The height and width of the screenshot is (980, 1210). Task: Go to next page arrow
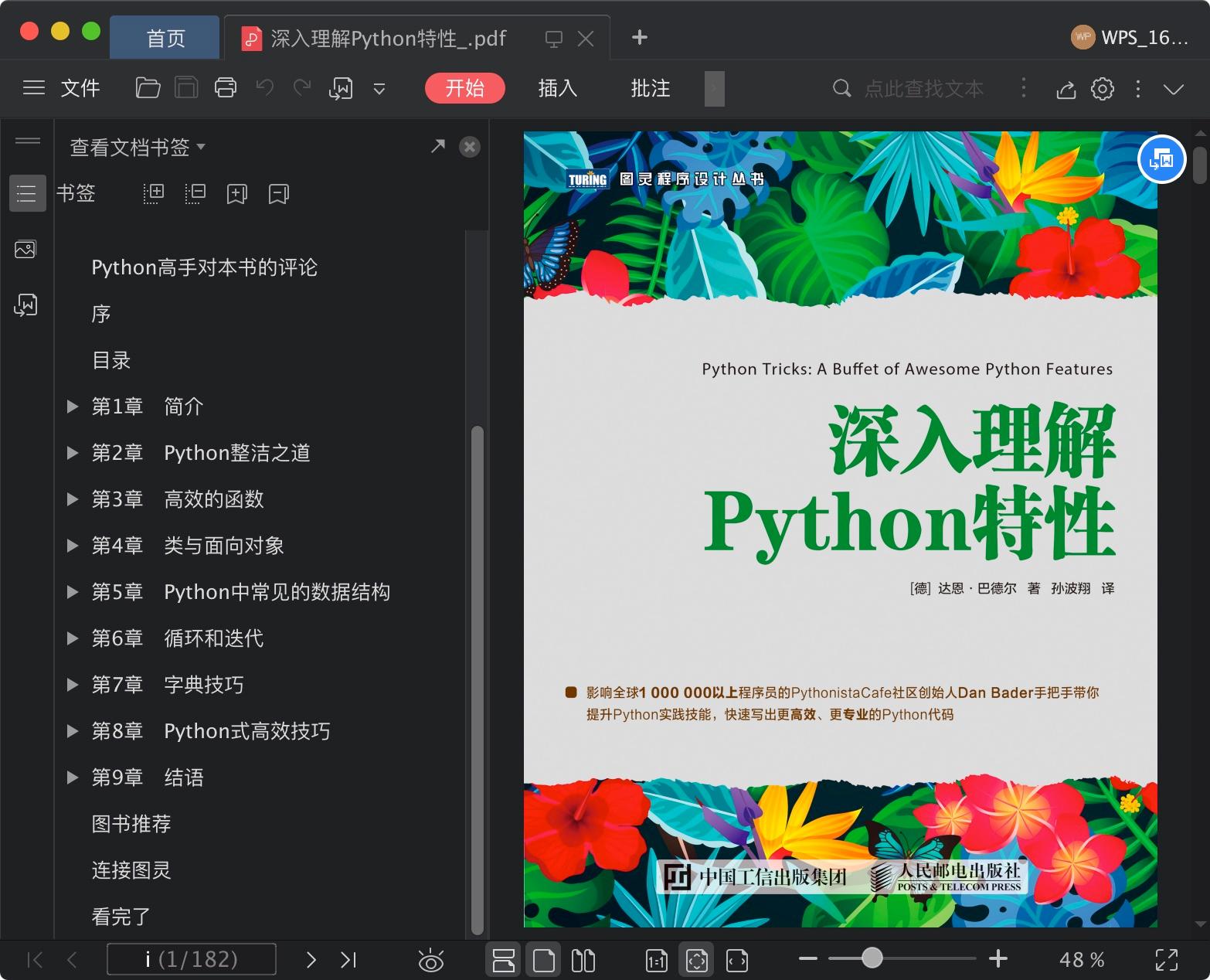(x=311, y=960)
